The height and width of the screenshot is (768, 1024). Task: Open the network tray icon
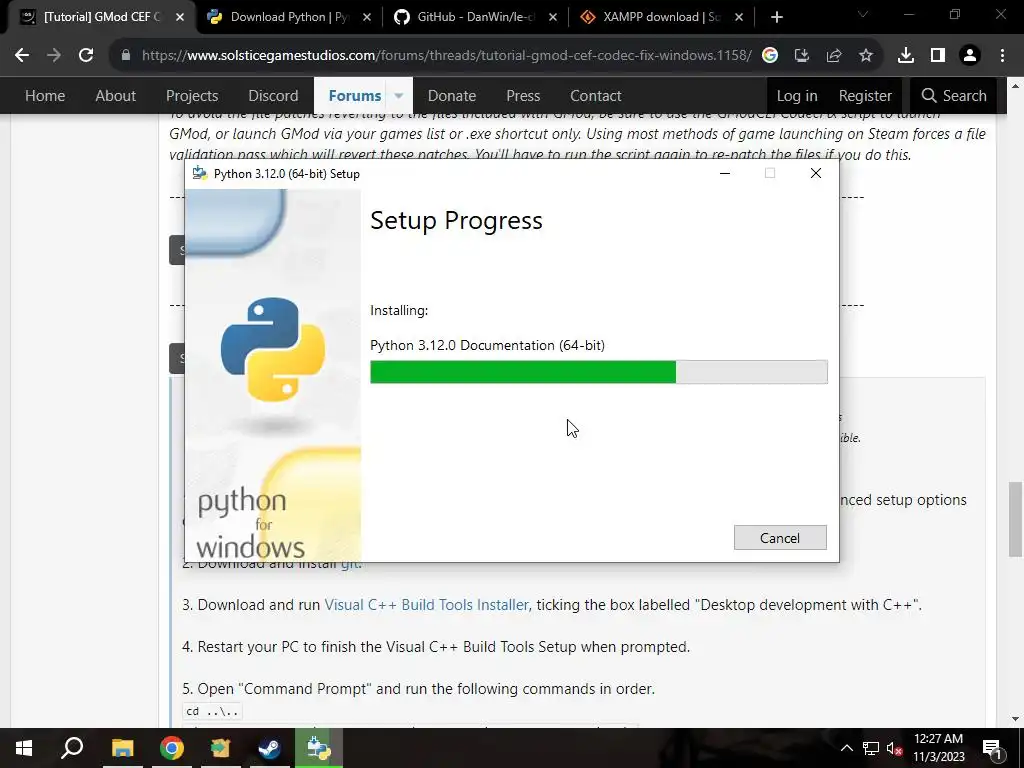point(871,748)
